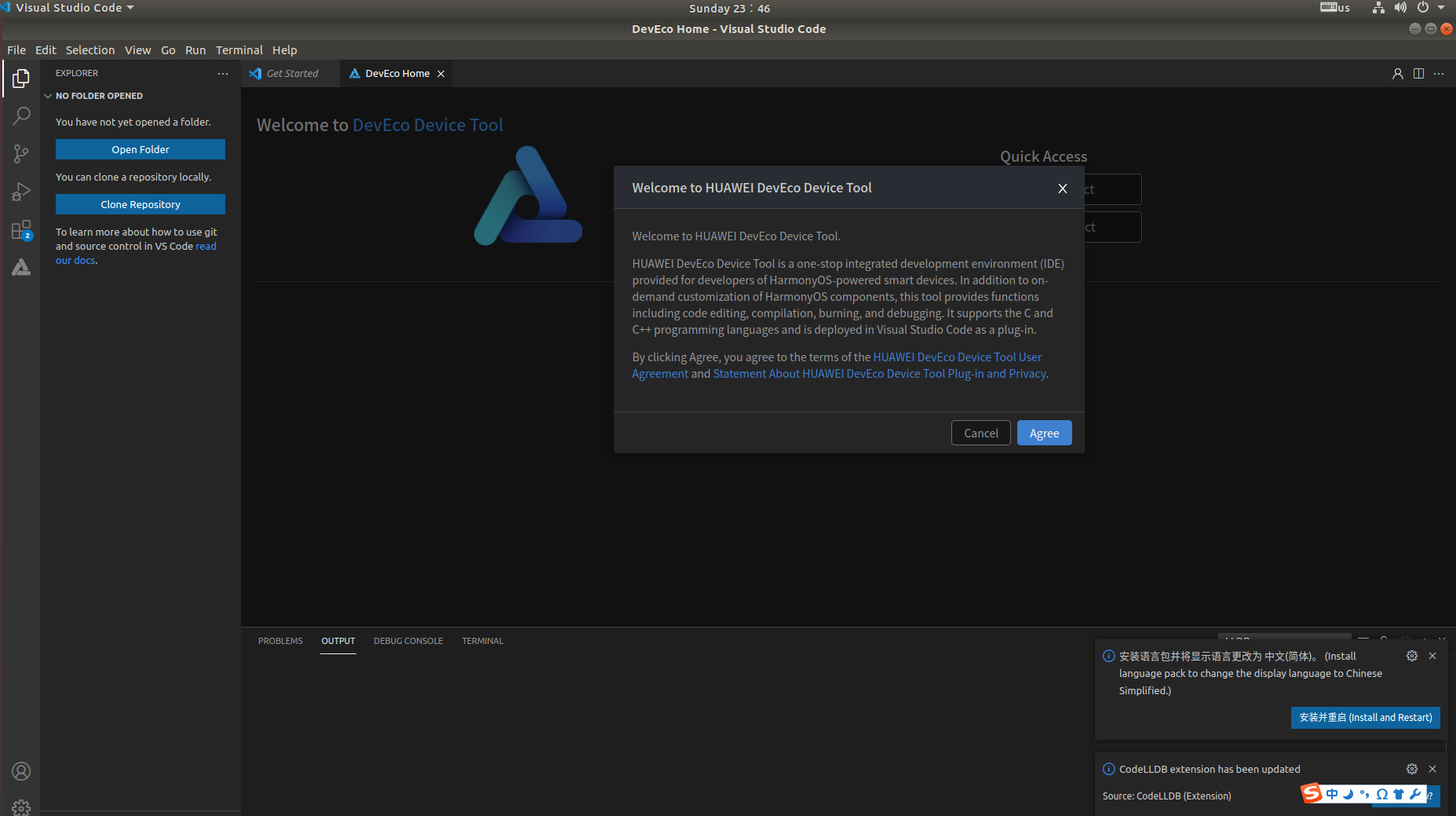The height and width of the screenshot is (816, 1456).
Task: Open gear on CodeLLDB notification
Action: click(x=1412, y=769)
